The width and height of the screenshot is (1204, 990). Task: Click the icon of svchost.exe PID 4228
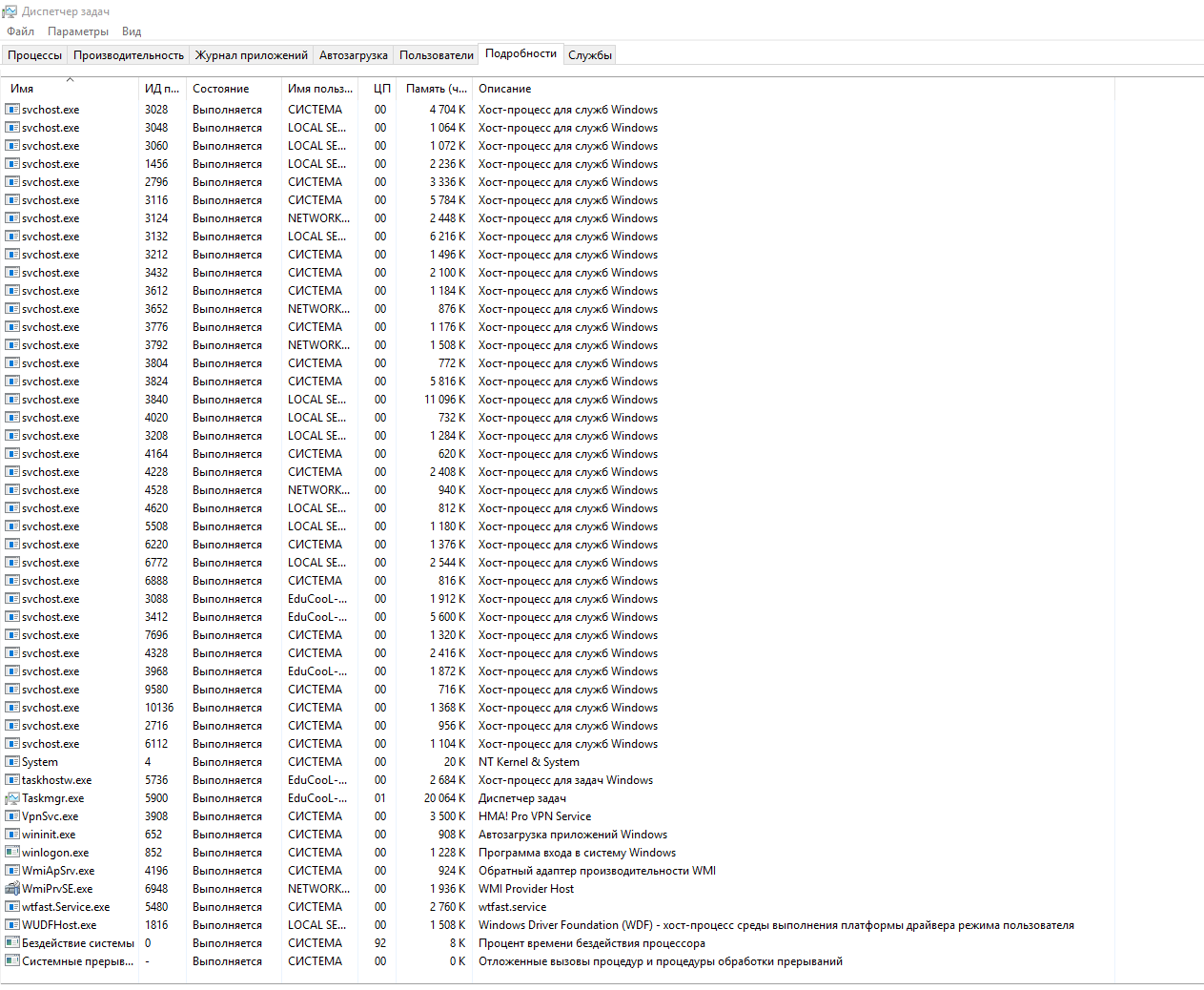tap(12, 472)
